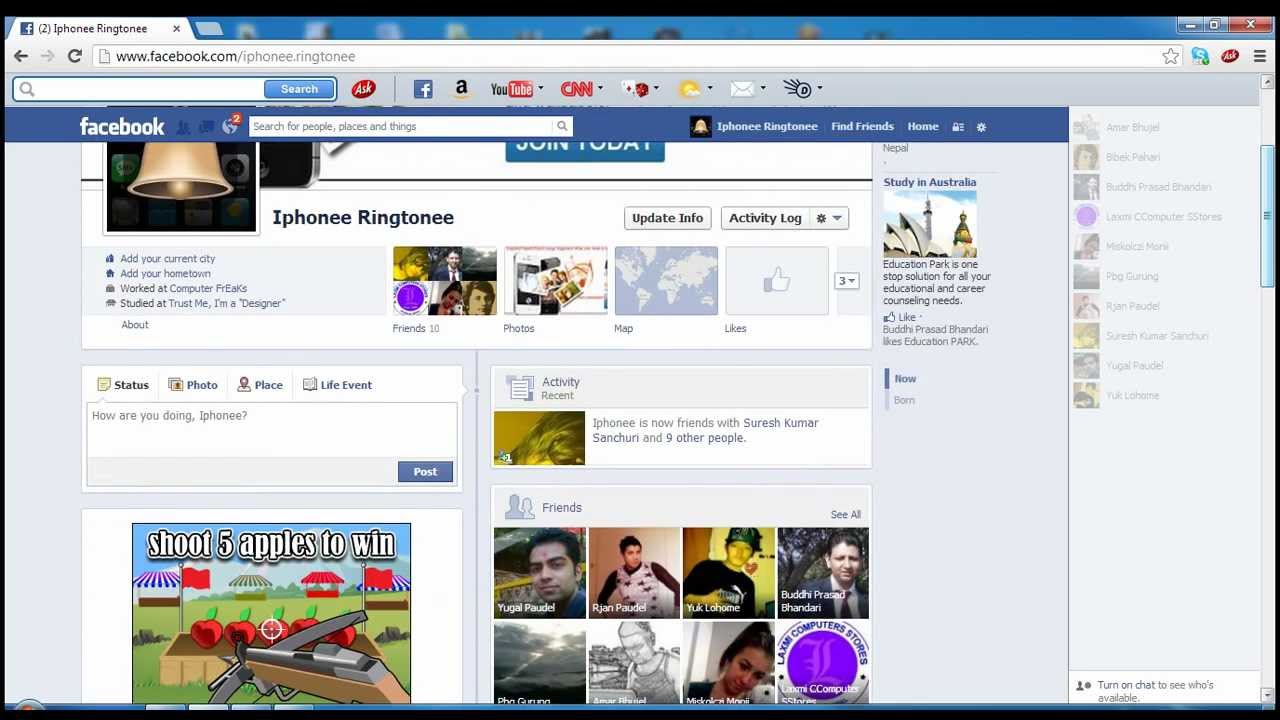This screenshot has width=1280, height=720.
Task: Open Yugal Paudel friend photo
Action: tap(540, 573)
